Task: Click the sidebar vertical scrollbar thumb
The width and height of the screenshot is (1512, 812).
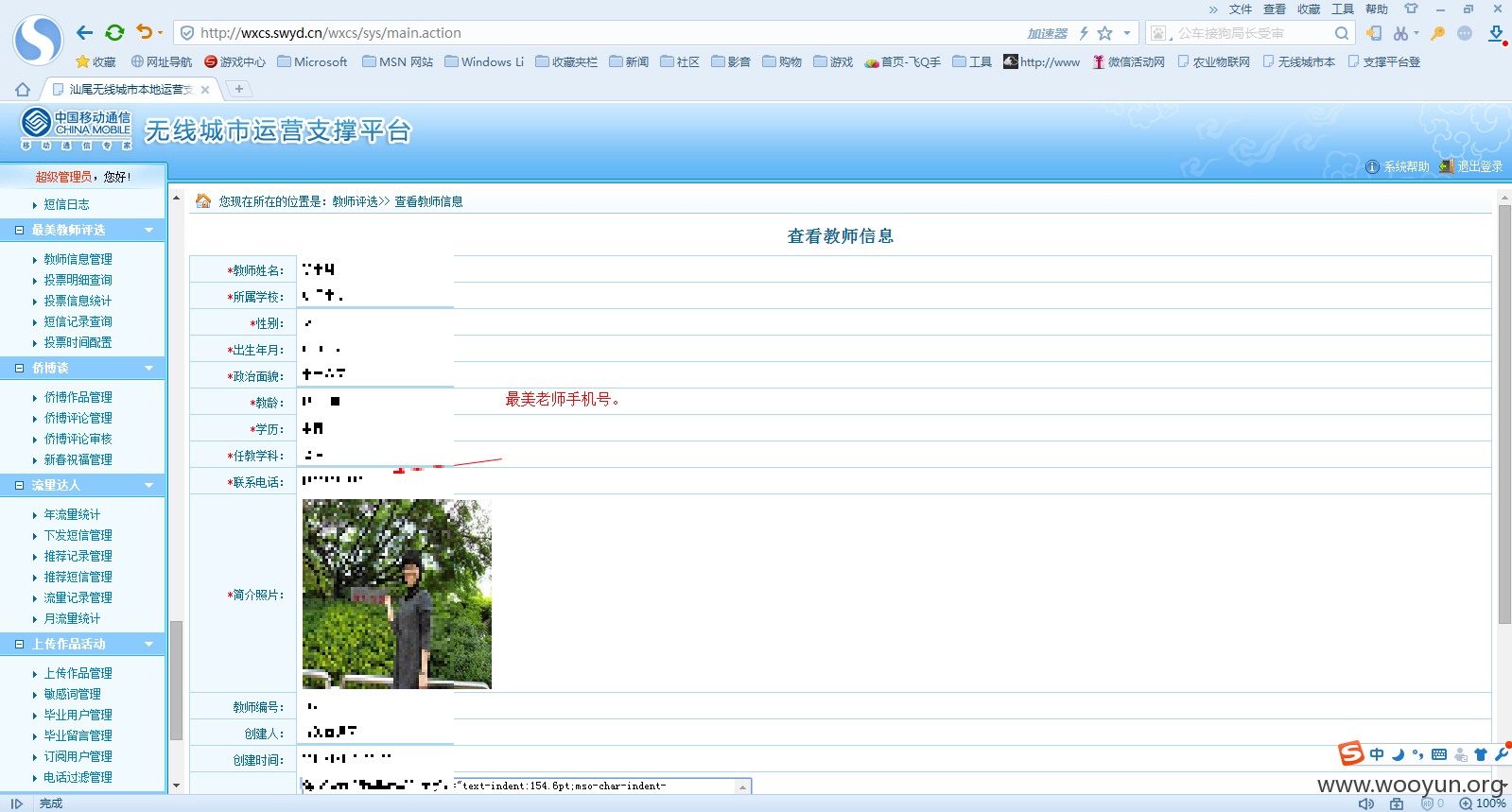Action: tap(176, 680)
